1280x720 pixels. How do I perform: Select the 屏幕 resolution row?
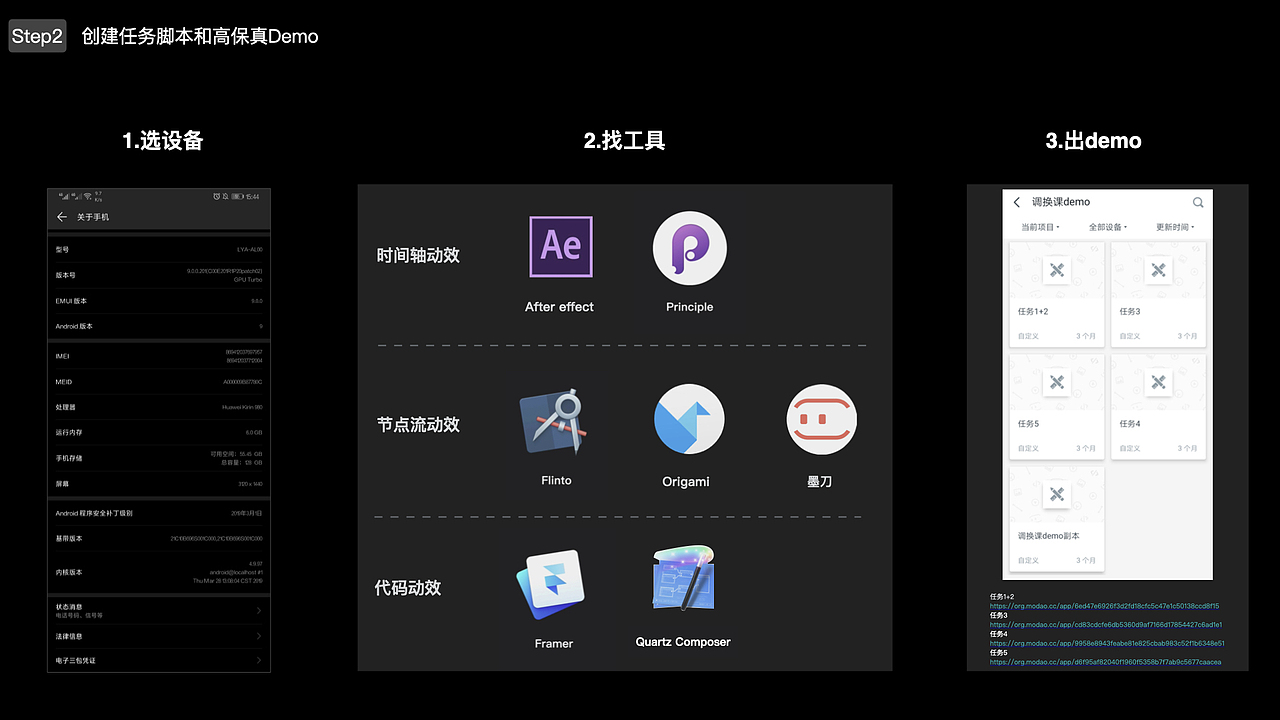tap(159, 483)
